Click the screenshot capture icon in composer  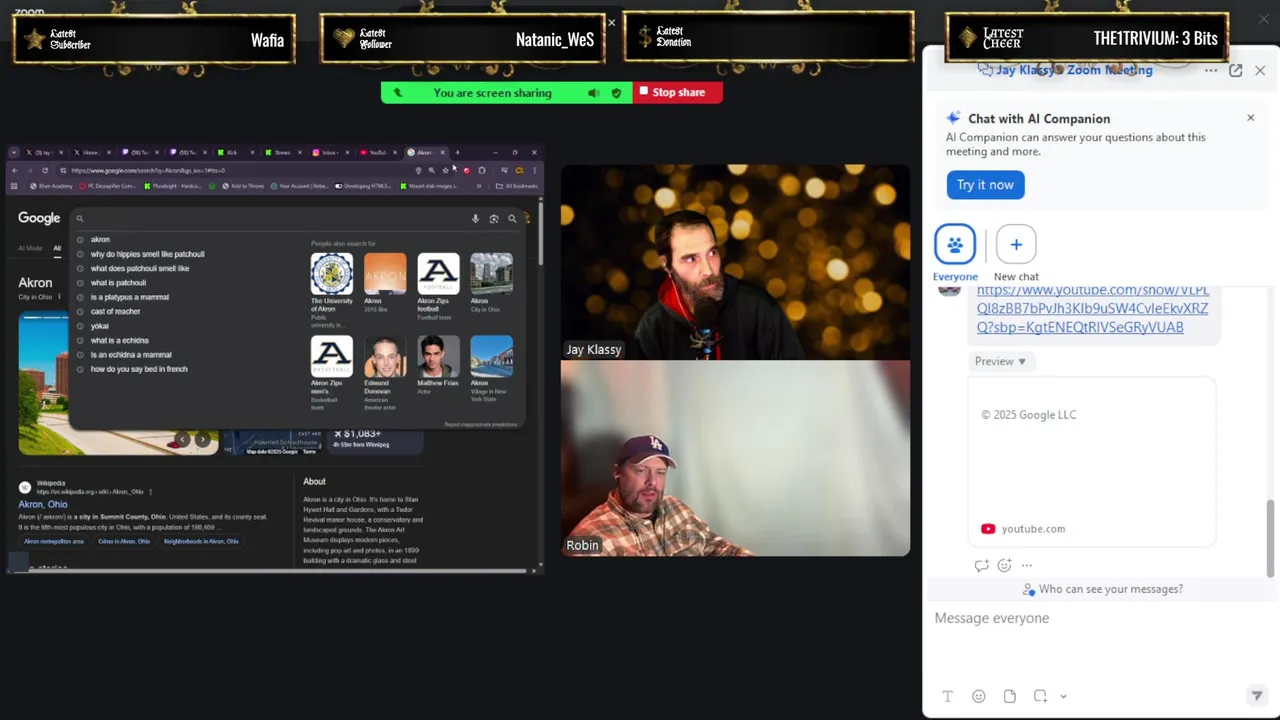[x=1041, y=696]
